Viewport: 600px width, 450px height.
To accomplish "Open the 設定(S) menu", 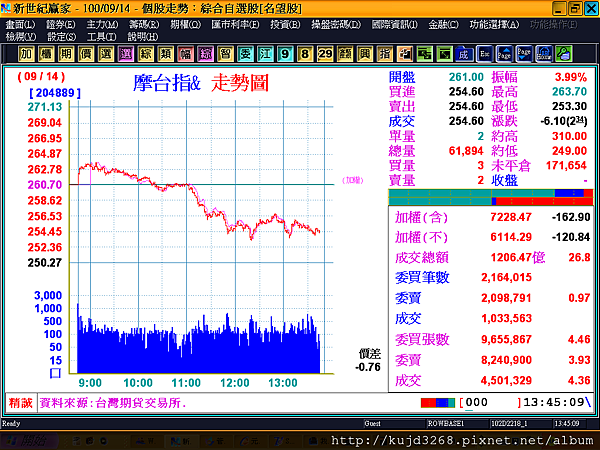I will 61,37.
